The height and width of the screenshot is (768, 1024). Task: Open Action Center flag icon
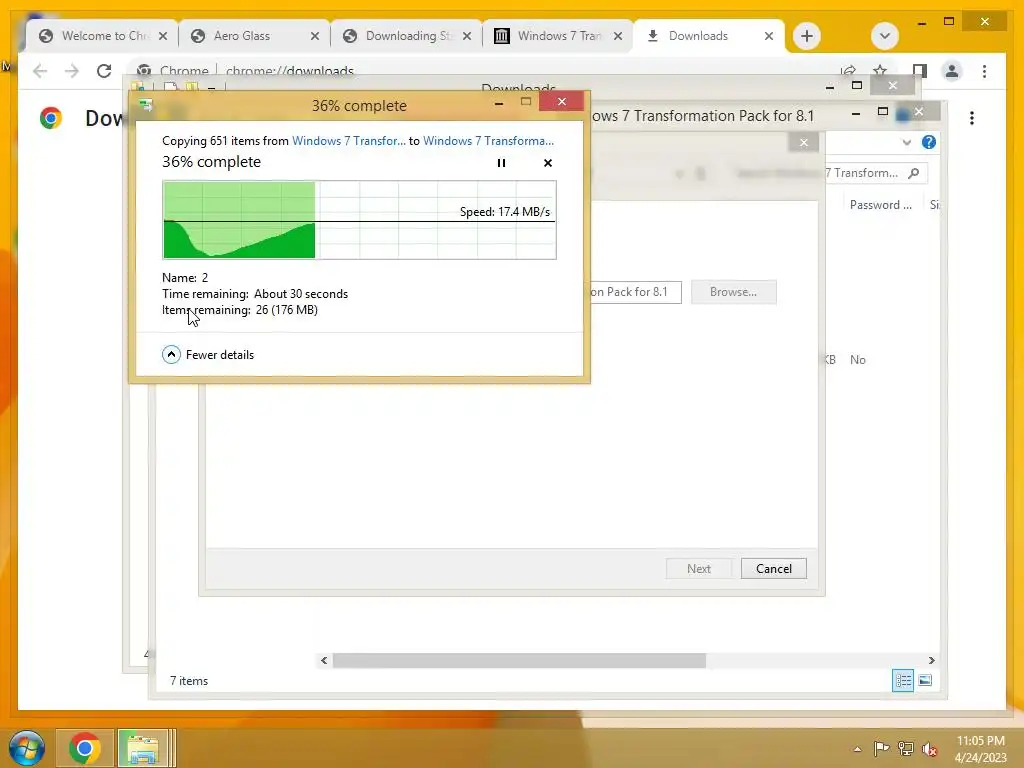(881, 748)
